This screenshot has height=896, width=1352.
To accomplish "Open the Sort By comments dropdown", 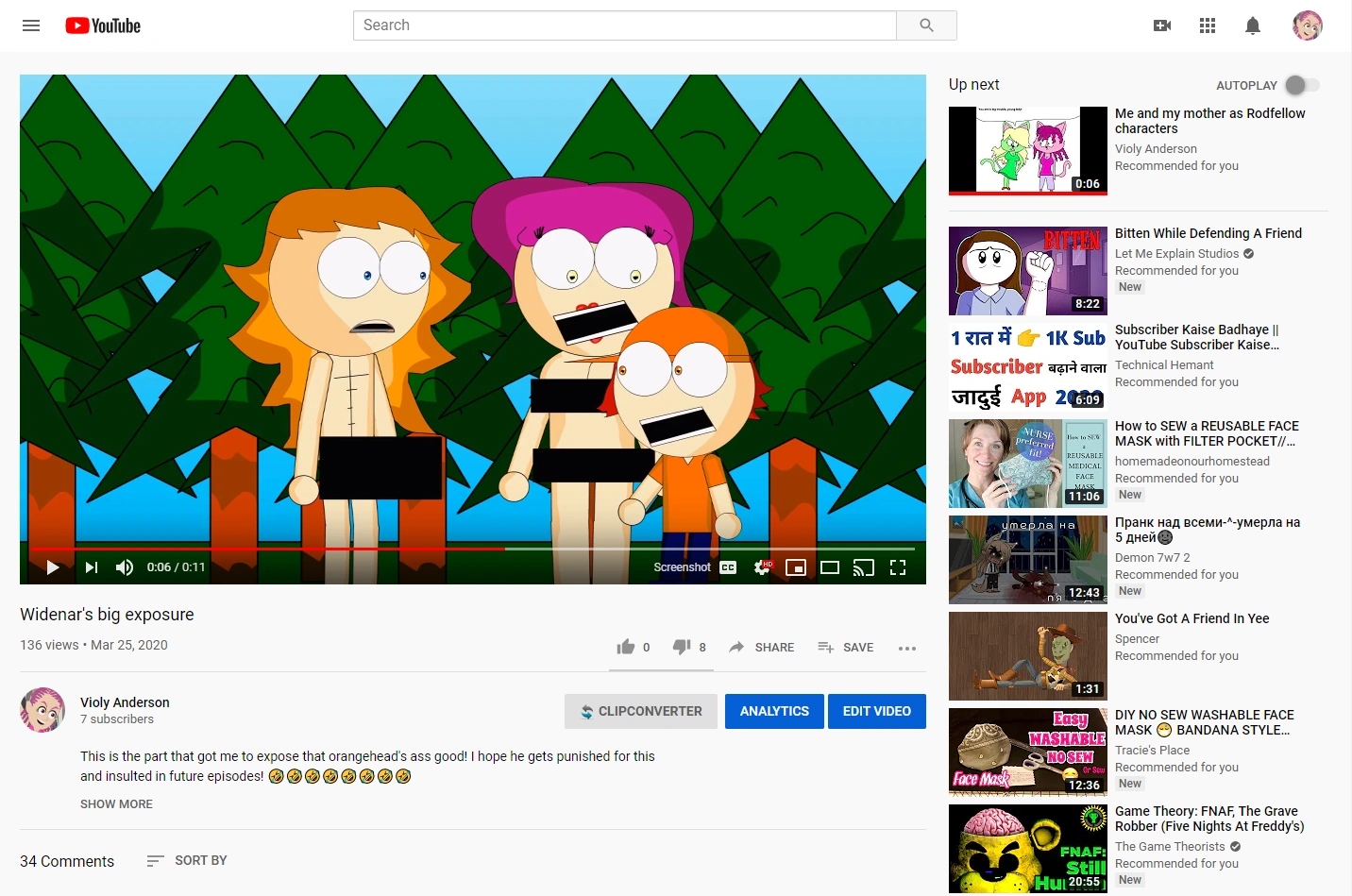I will pyautogui.click(x=187, y=860).
